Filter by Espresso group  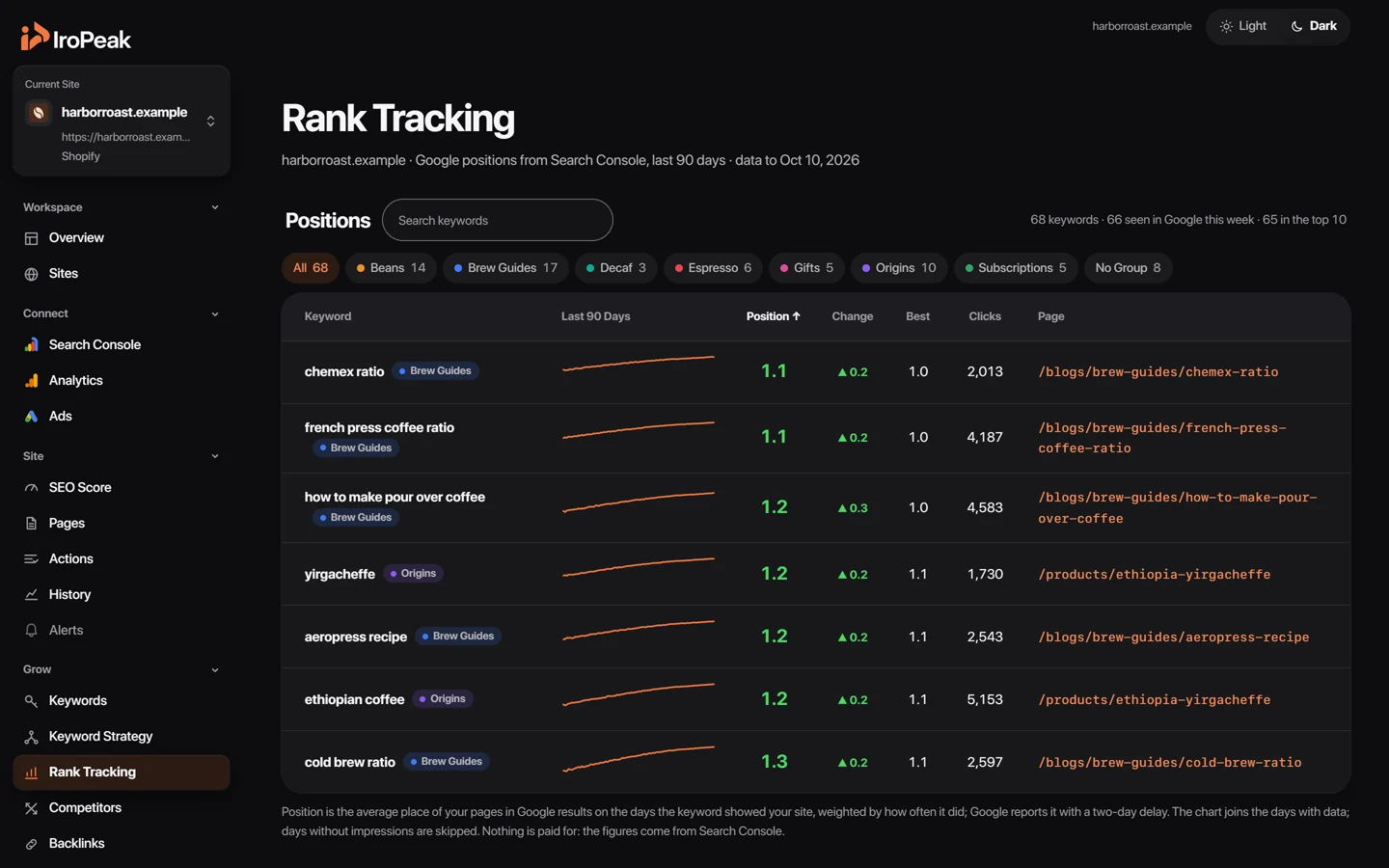click(x=713, y=268)
